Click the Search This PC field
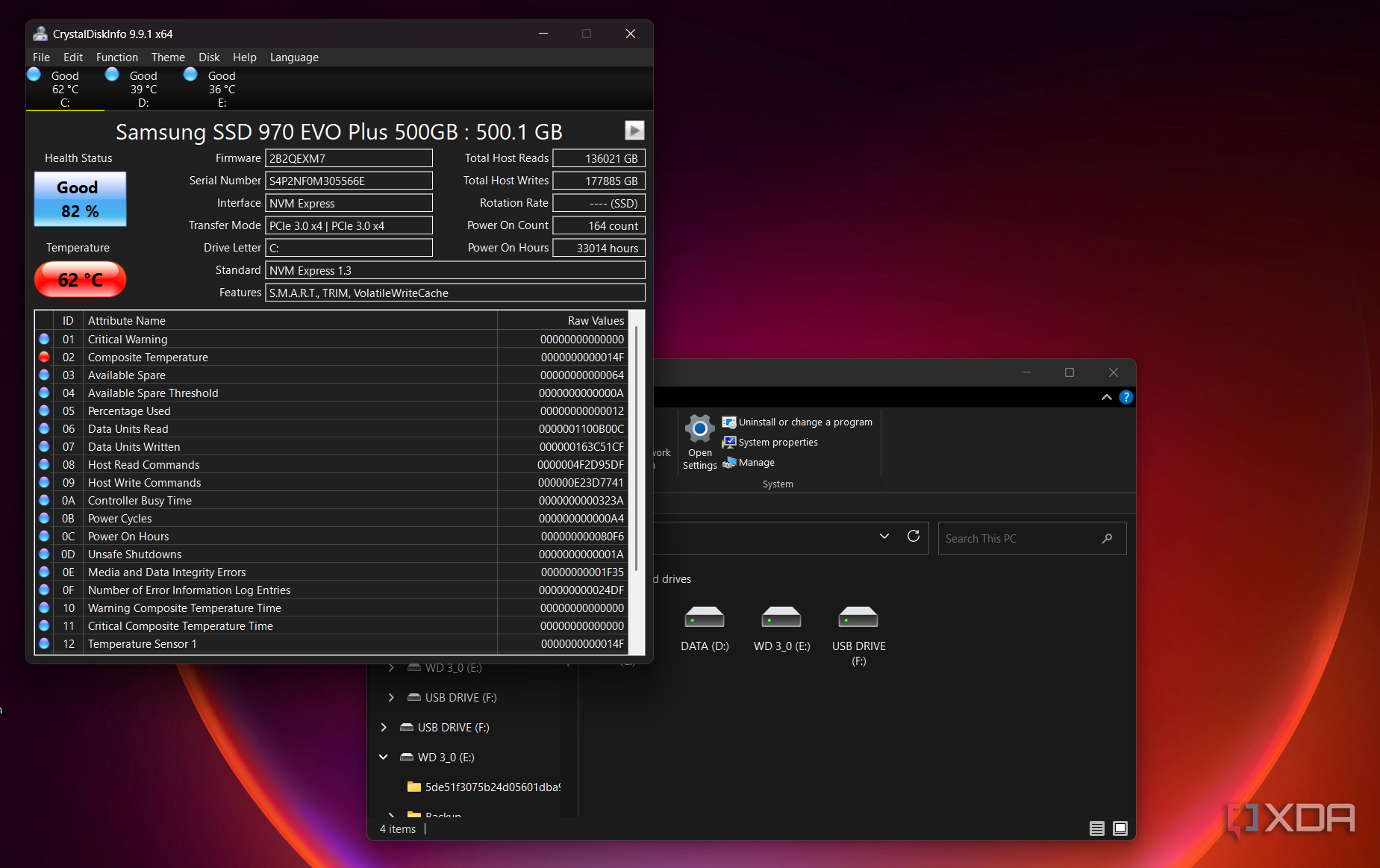The height and width of the screenshot is (868, 1380). pyautogui.click(x=1032, y=539)
